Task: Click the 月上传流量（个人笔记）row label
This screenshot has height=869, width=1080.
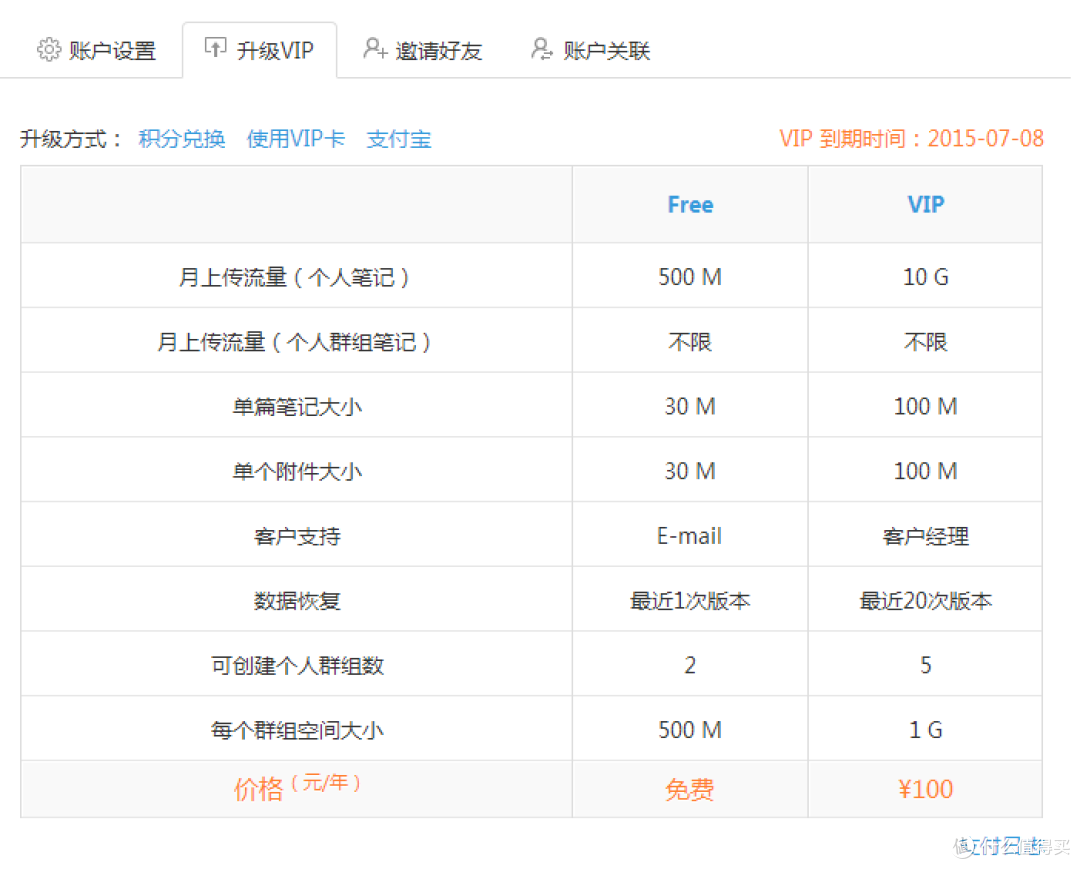Action: [296, 277]
